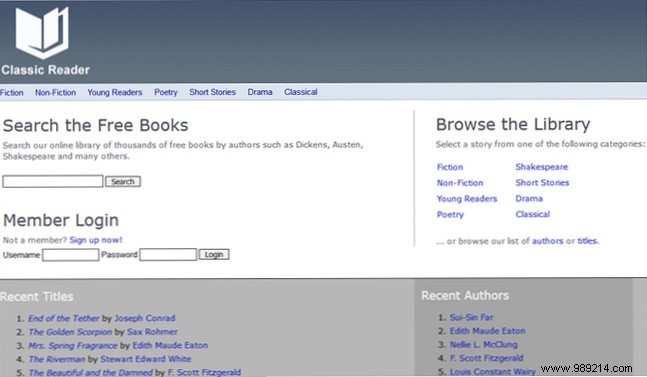Image resolution: width=647 pixels, height=377 pixels.
Task: Click the Search button
Action: point(123,181)
